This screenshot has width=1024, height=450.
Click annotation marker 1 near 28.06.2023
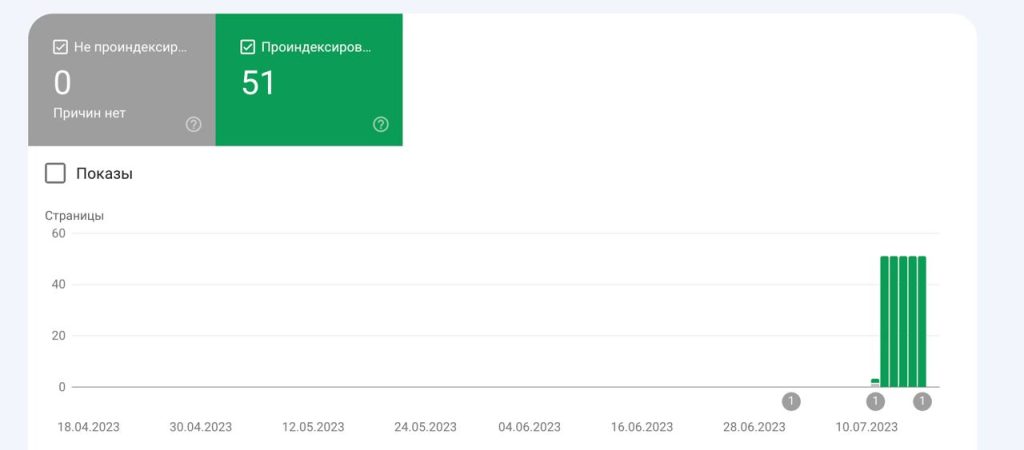[x=791, y=401]
